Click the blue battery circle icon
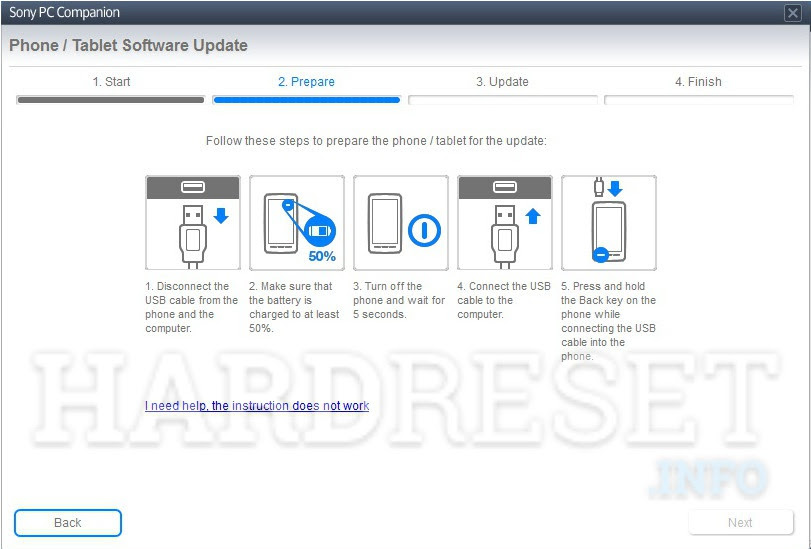The height and width of the screenshot is (549, 811). pyautogui.click(x=320, y=230)
